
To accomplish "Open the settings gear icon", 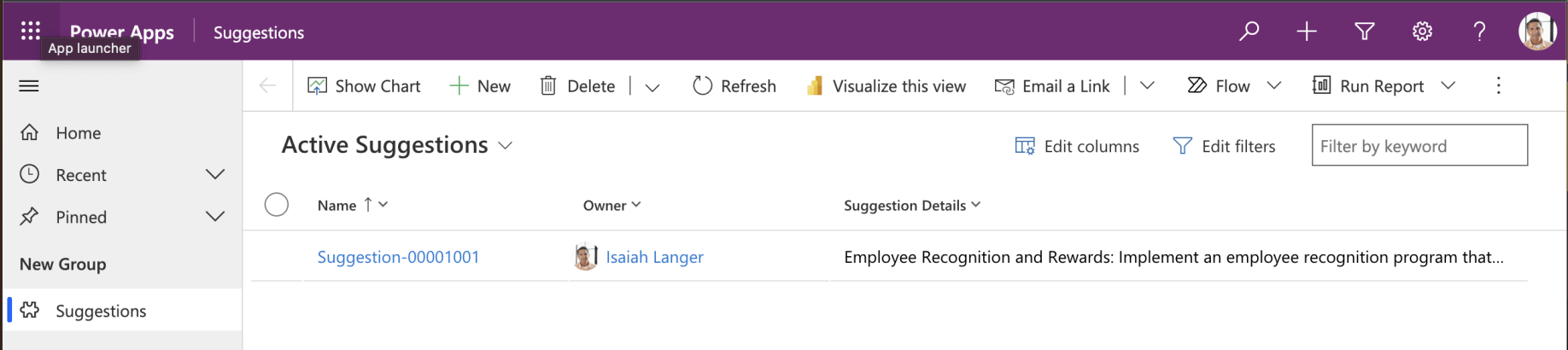I will (x=1421, y=32).
